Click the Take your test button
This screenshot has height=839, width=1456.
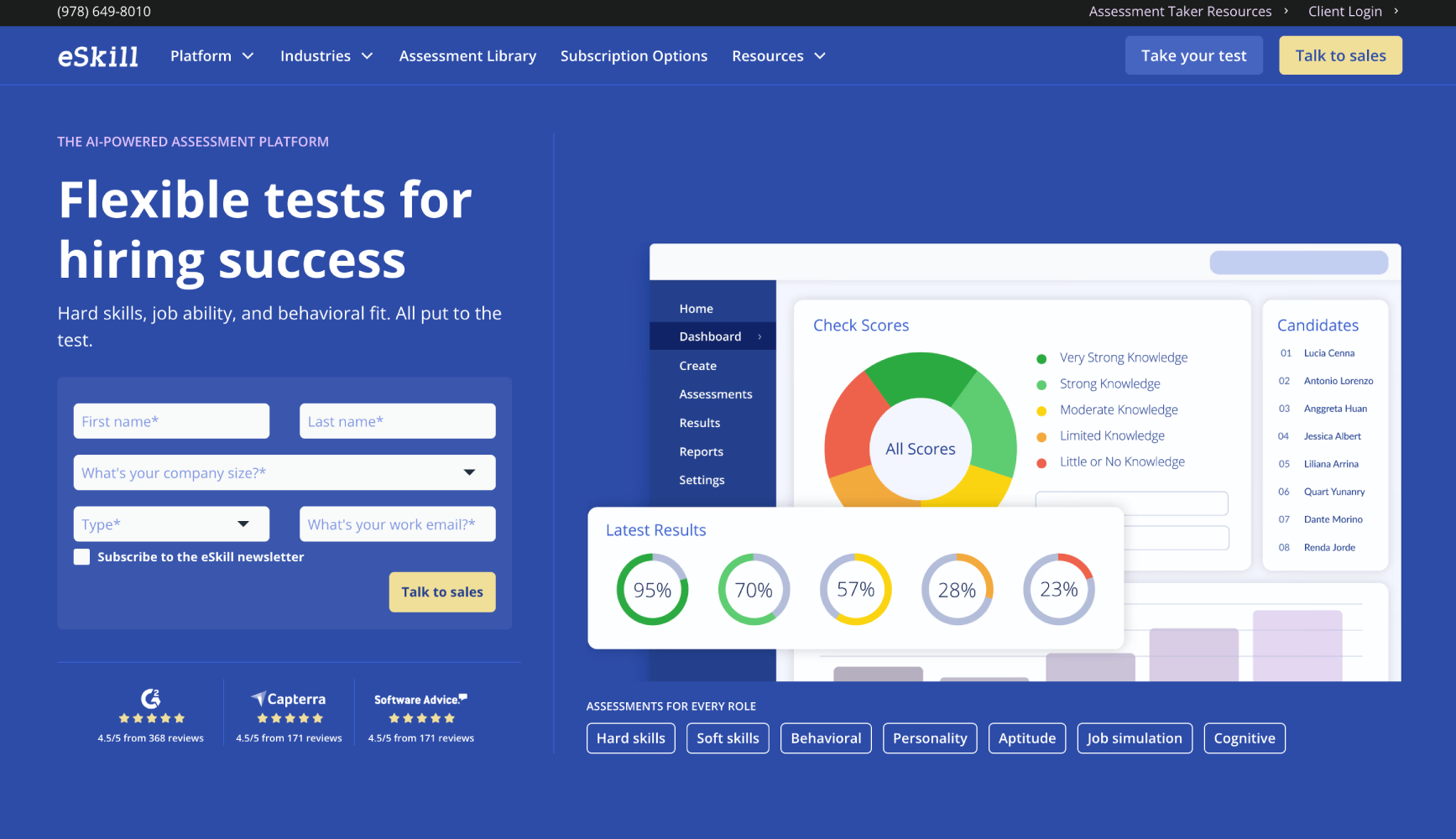1193,55
